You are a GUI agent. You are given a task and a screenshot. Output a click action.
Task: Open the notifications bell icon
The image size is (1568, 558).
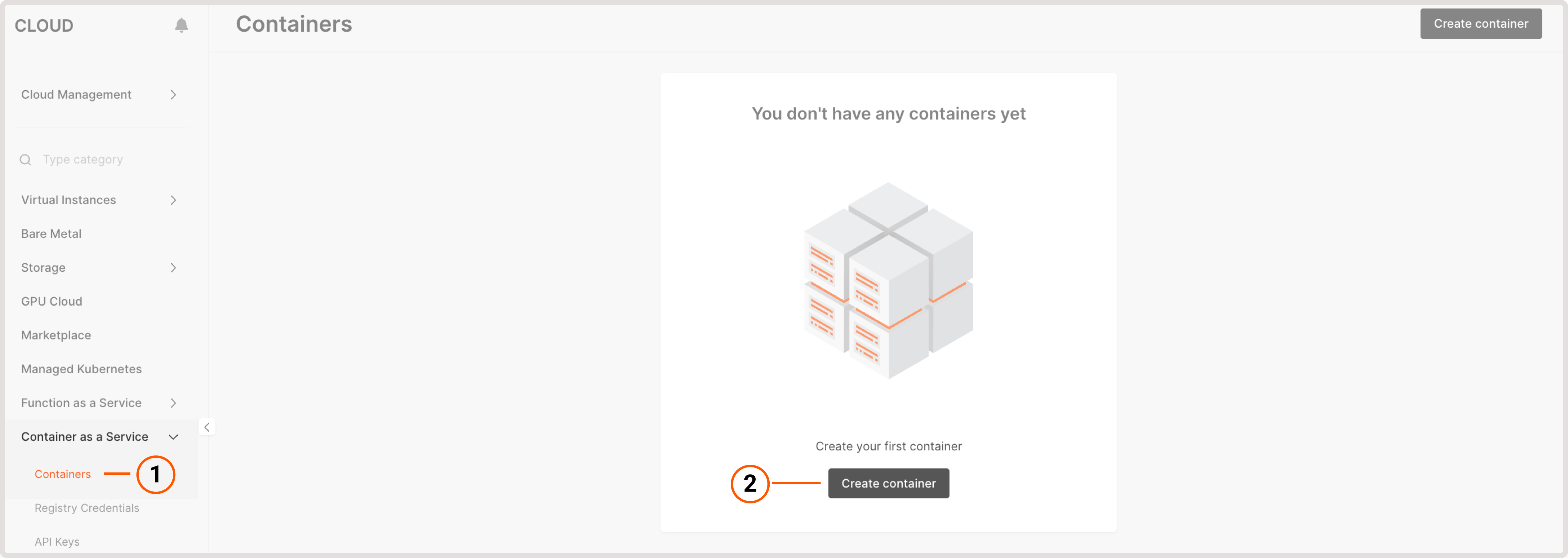(181, 25)
